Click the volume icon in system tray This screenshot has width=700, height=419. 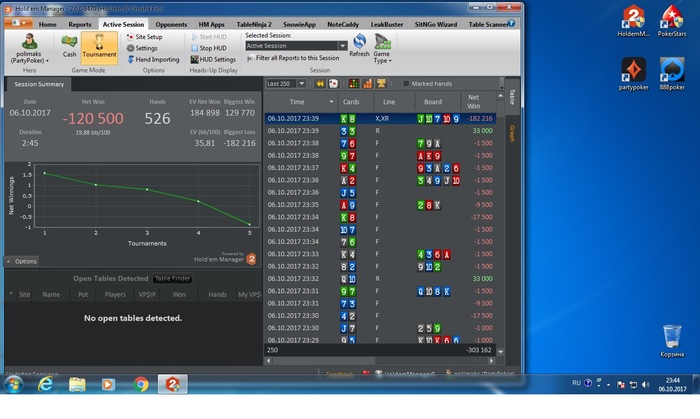pyautogui.click(x=645, y=384)
